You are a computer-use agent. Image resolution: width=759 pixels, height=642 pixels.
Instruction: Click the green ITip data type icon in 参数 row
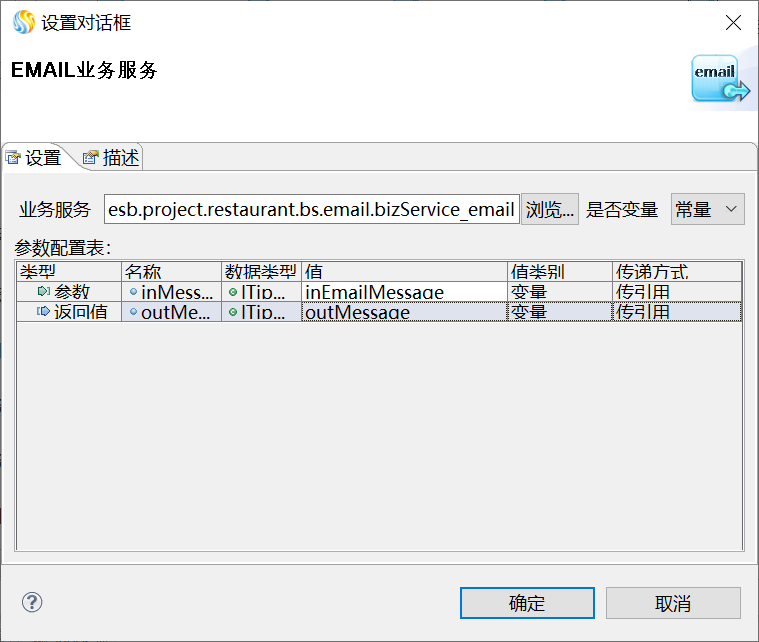[x=233, y=292]
